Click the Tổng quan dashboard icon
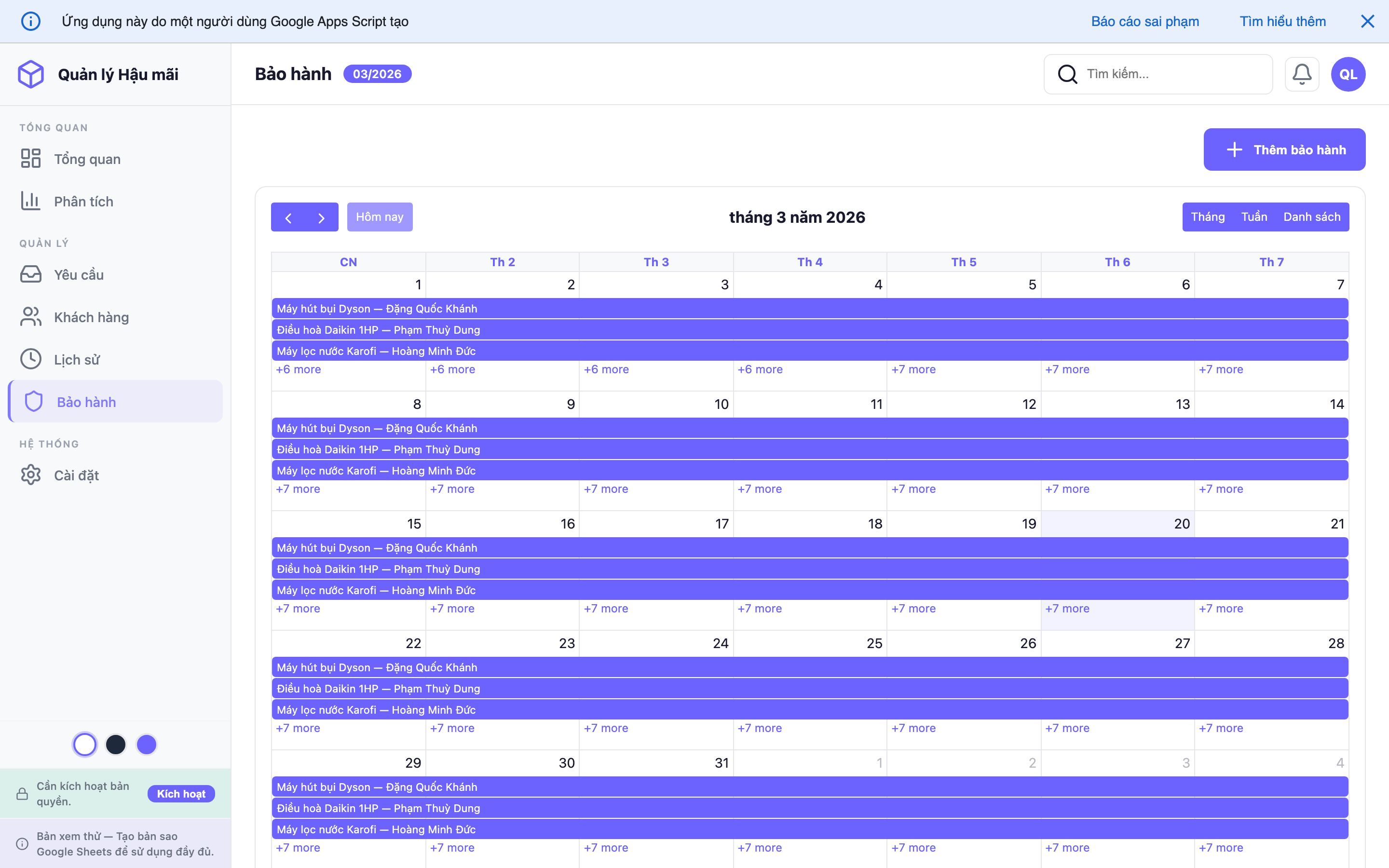 coord(30,159)
